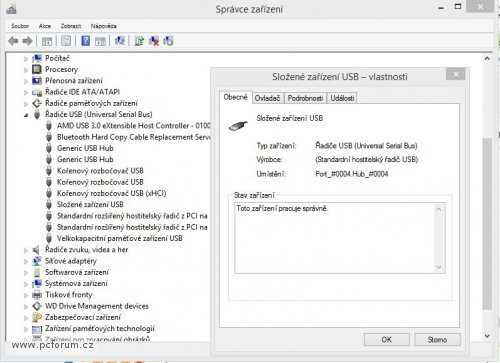The image size is (500, 363).
Task: Open the Nápověda menu
Action: pos(103,26)
